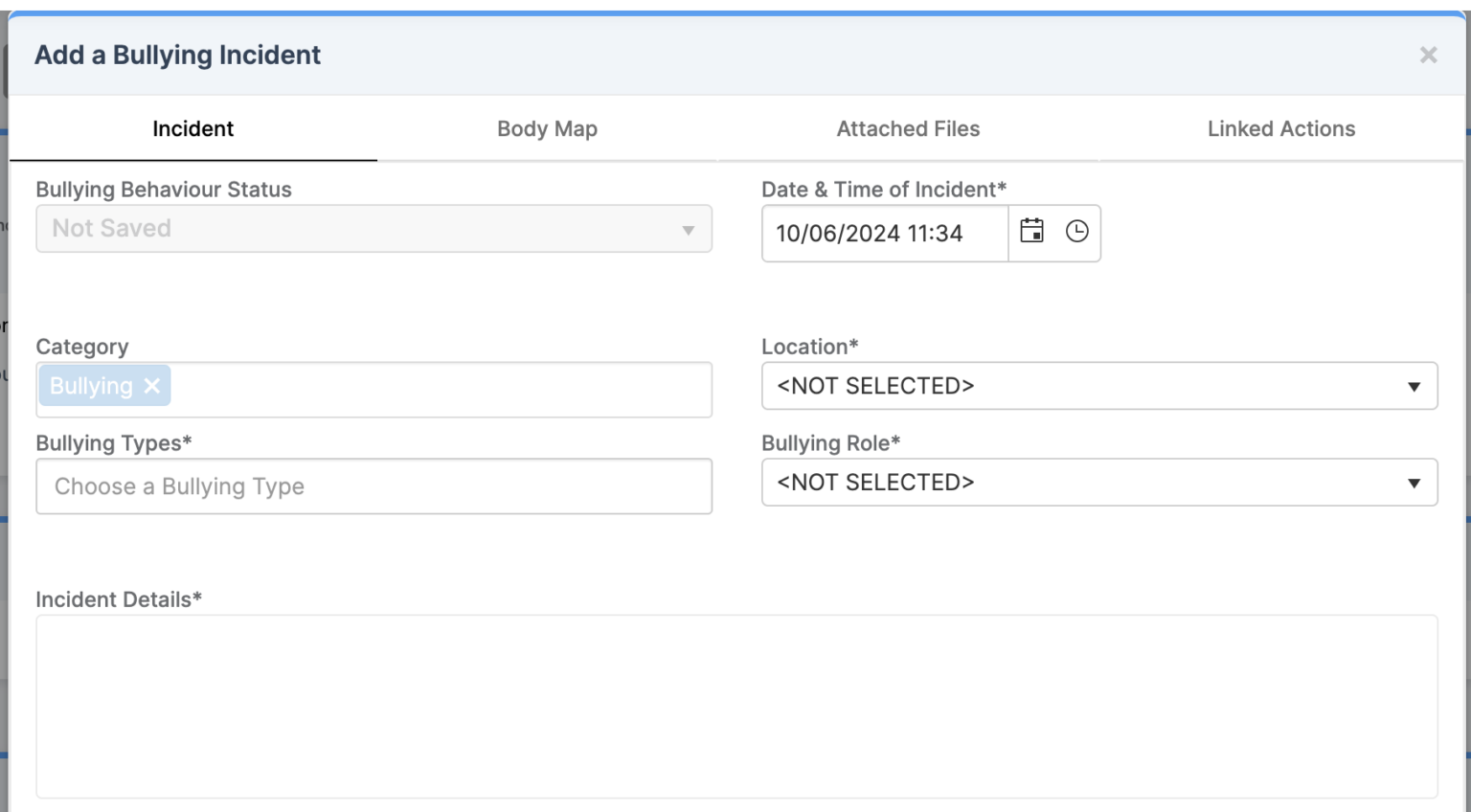Focus the Choose a Bullying Type field
Image resolution: width=1471 pixels, height=812 pixels.
(x=373, y=486)
